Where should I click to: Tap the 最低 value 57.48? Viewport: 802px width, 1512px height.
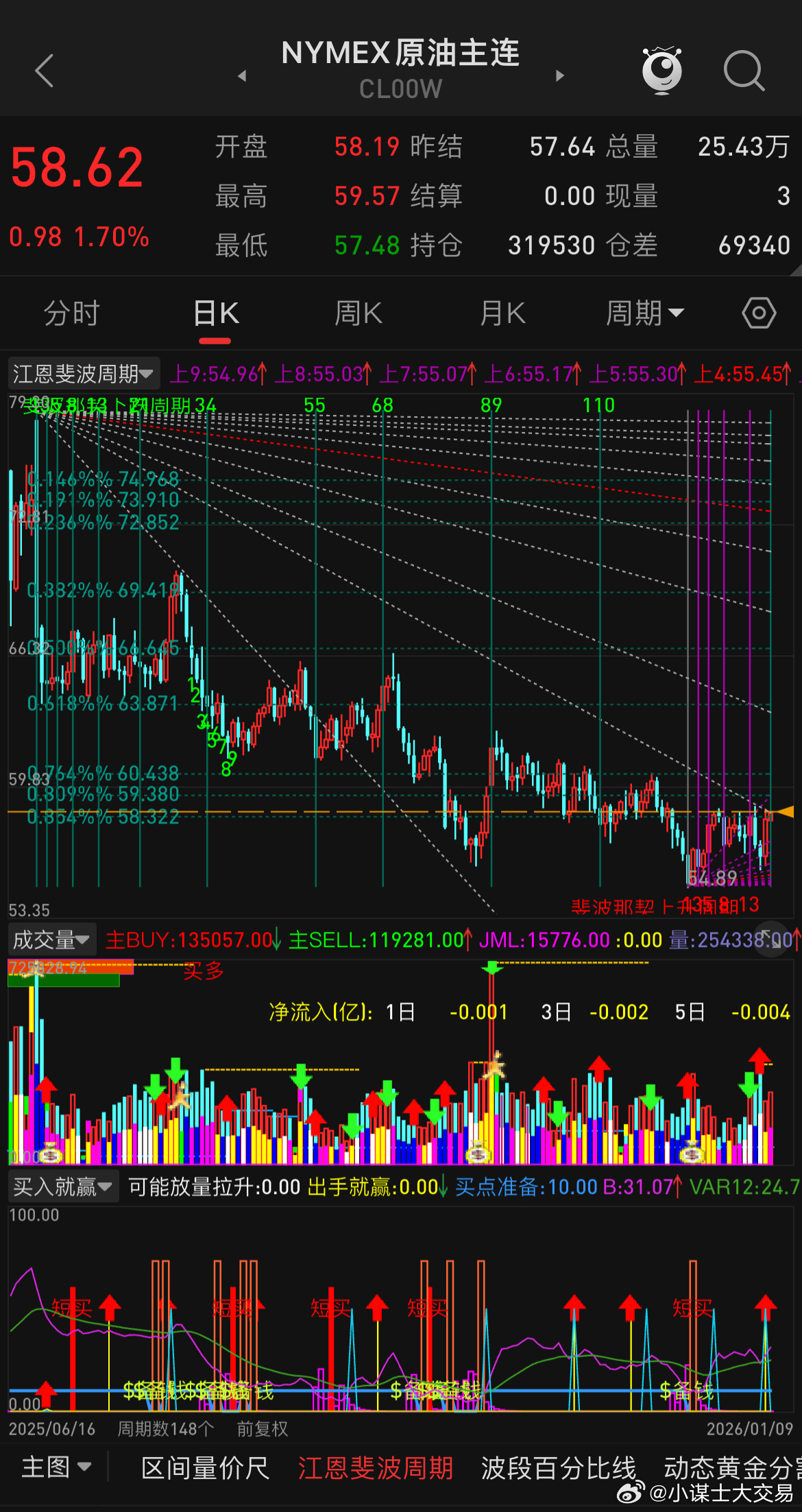coord(367,245)
